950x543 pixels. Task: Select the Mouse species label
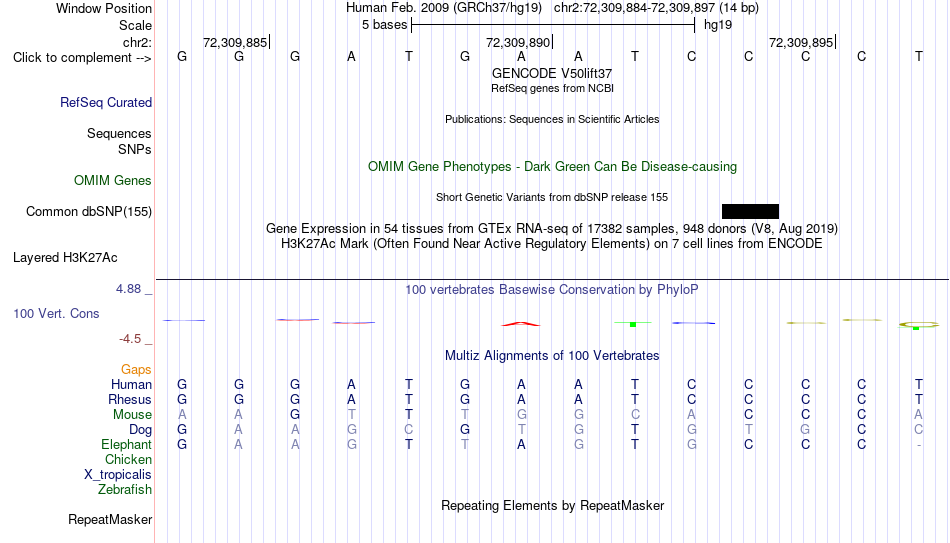click(x=132, y=415)
